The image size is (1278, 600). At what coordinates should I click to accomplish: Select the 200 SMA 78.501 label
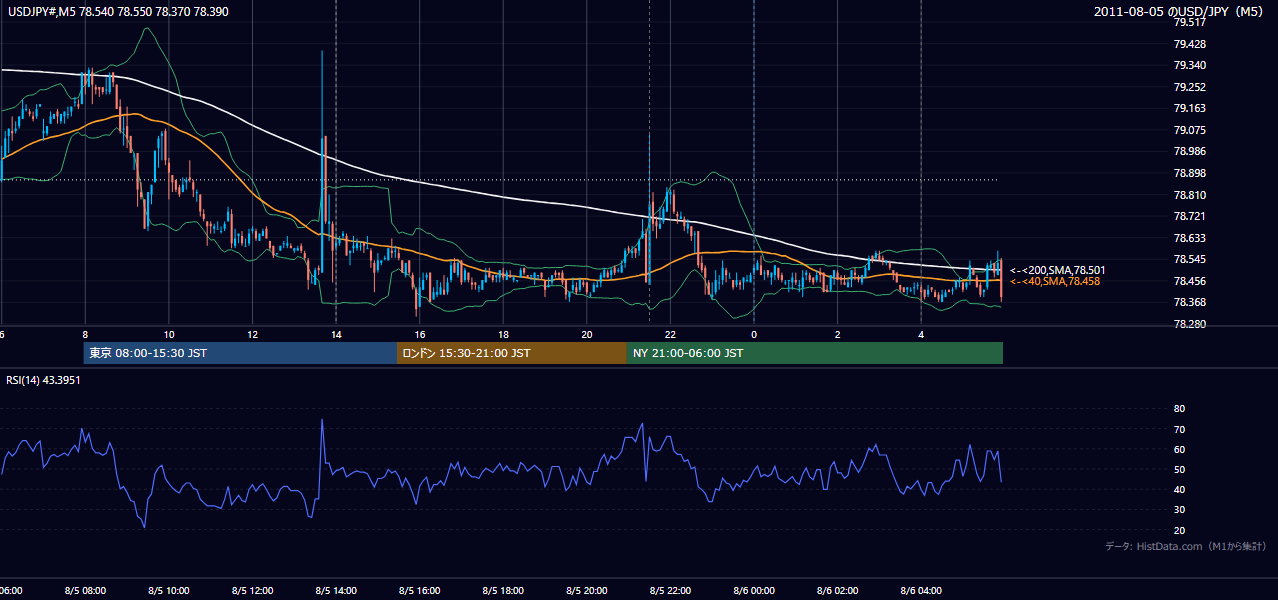coord(1056,270)
